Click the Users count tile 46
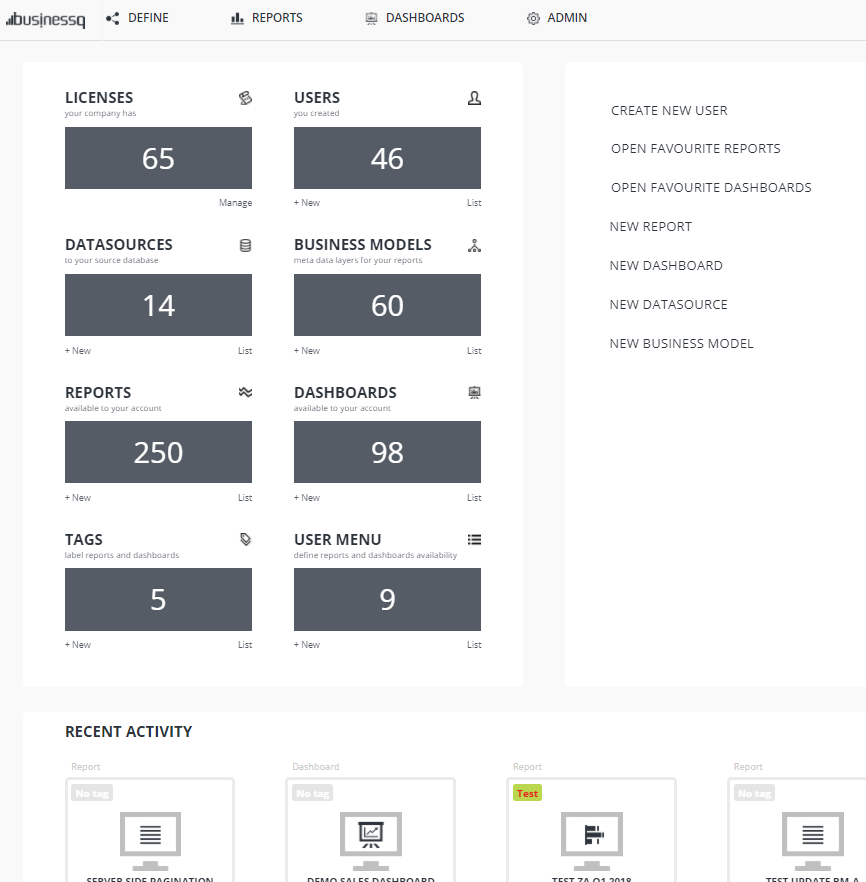 point(387,158)
